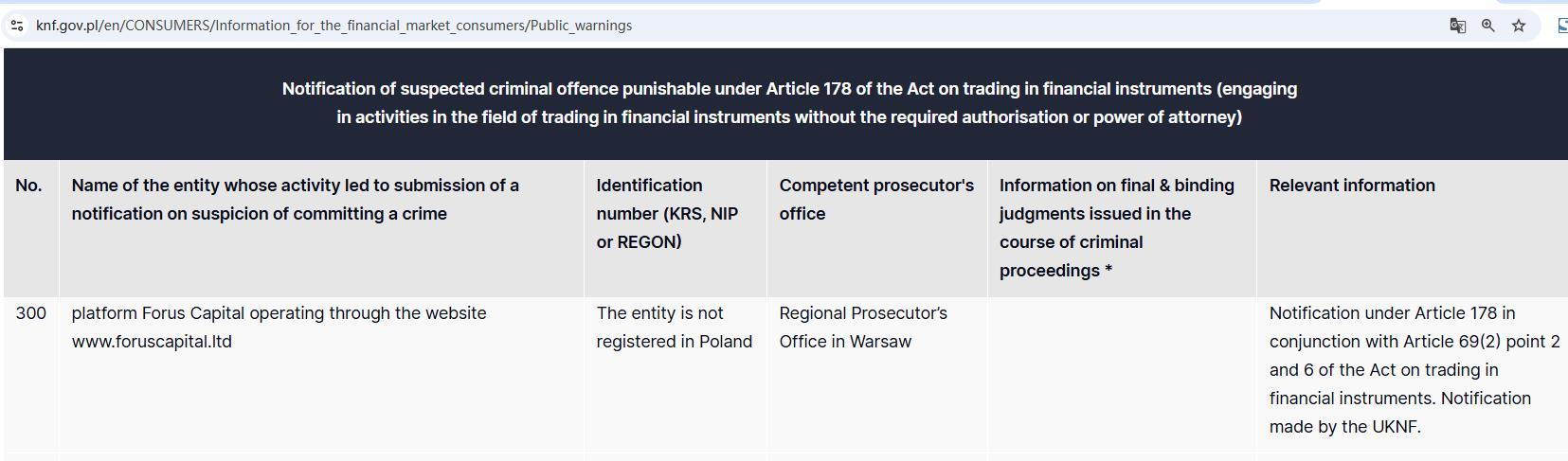The image size is (1568, 461).
Task: Click the Article 178 notification table title
Action: tap(789, 103)
